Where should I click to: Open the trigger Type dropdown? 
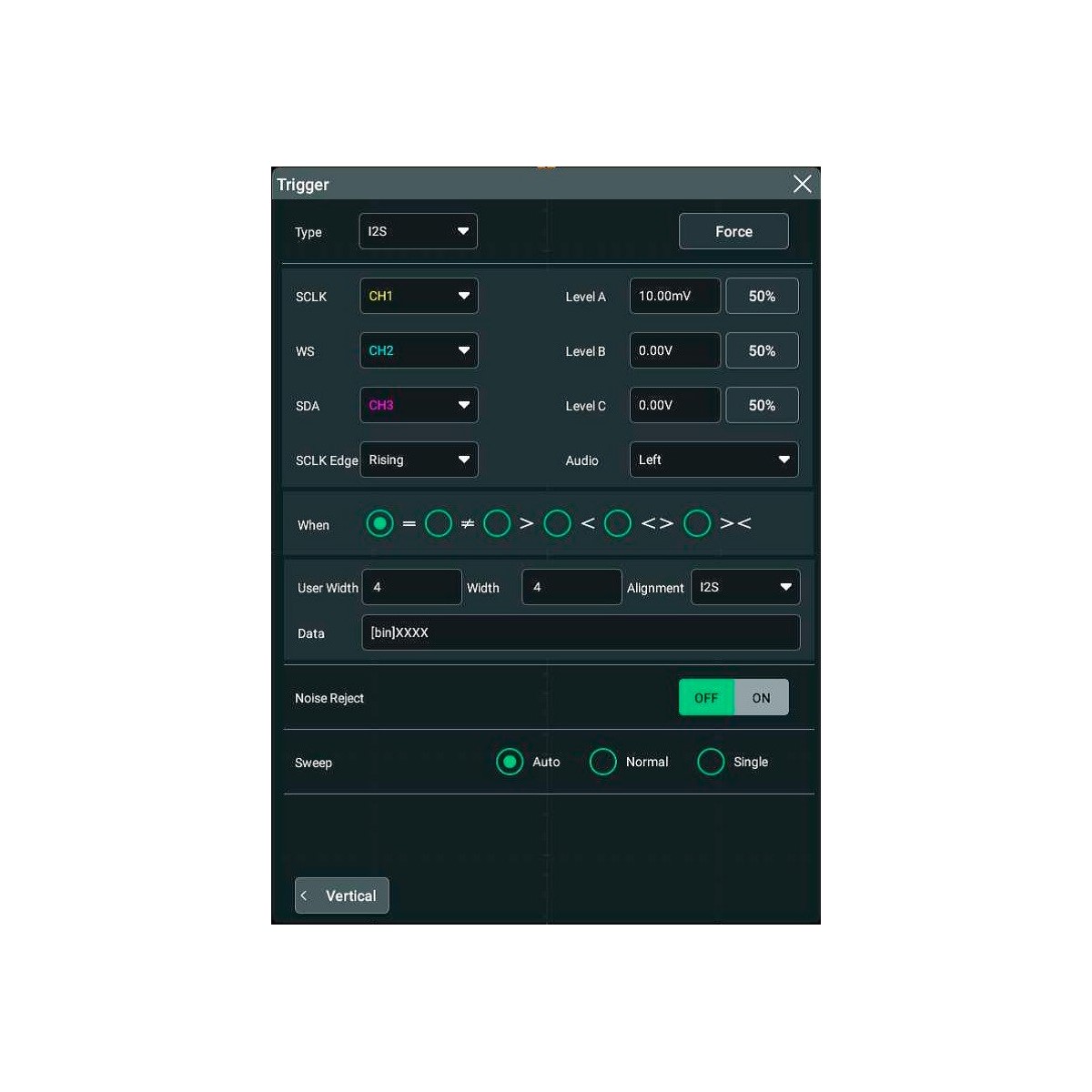click(x=418, y=231)
